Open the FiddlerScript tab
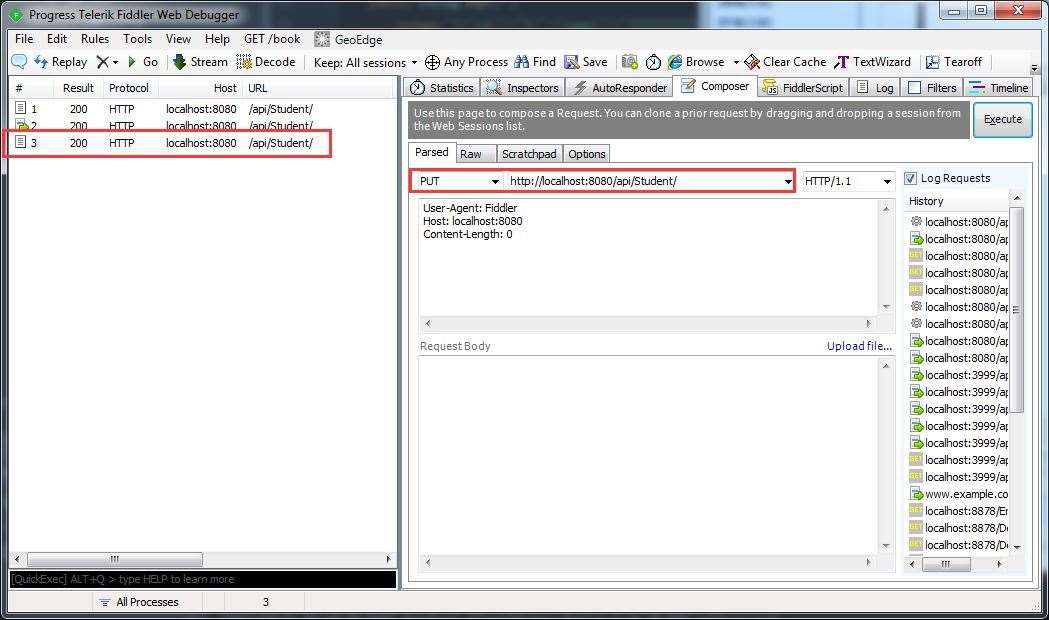Image resolution: width=1049 pixels, height=620 pixels. click(803, 88)
